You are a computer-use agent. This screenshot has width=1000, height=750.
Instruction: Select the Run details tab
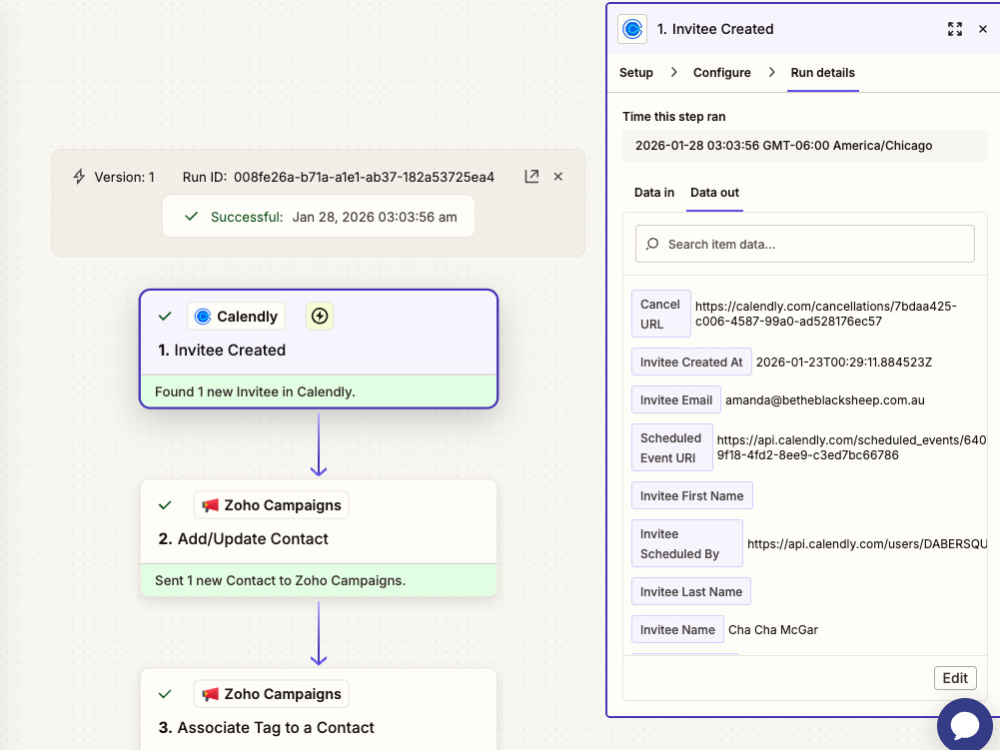coord(823,73)
